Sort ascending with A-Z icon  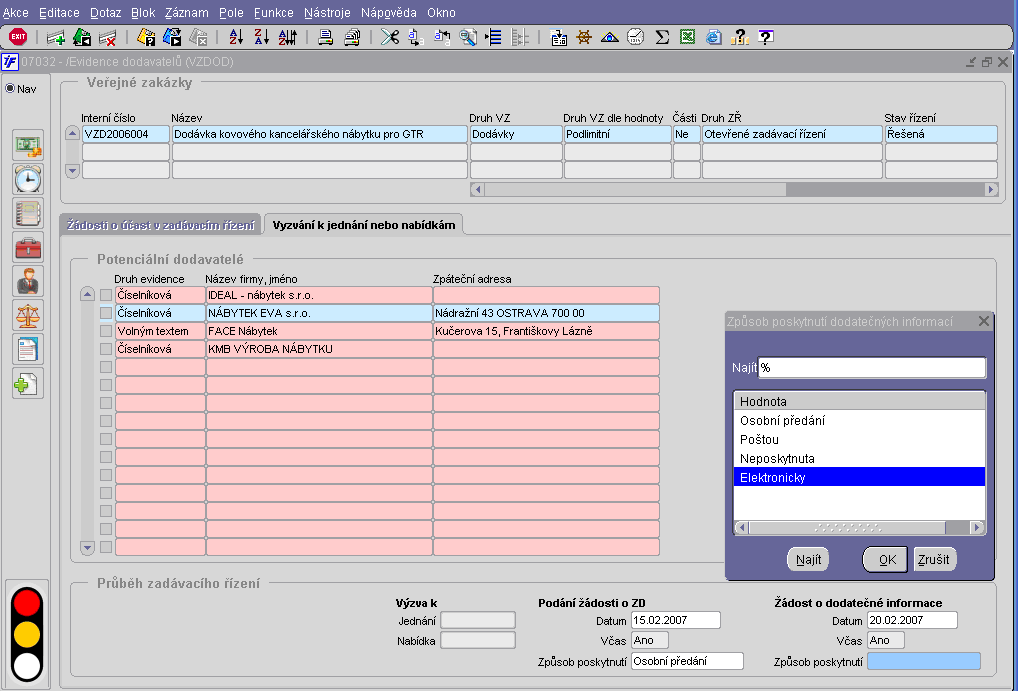point(236,38)
